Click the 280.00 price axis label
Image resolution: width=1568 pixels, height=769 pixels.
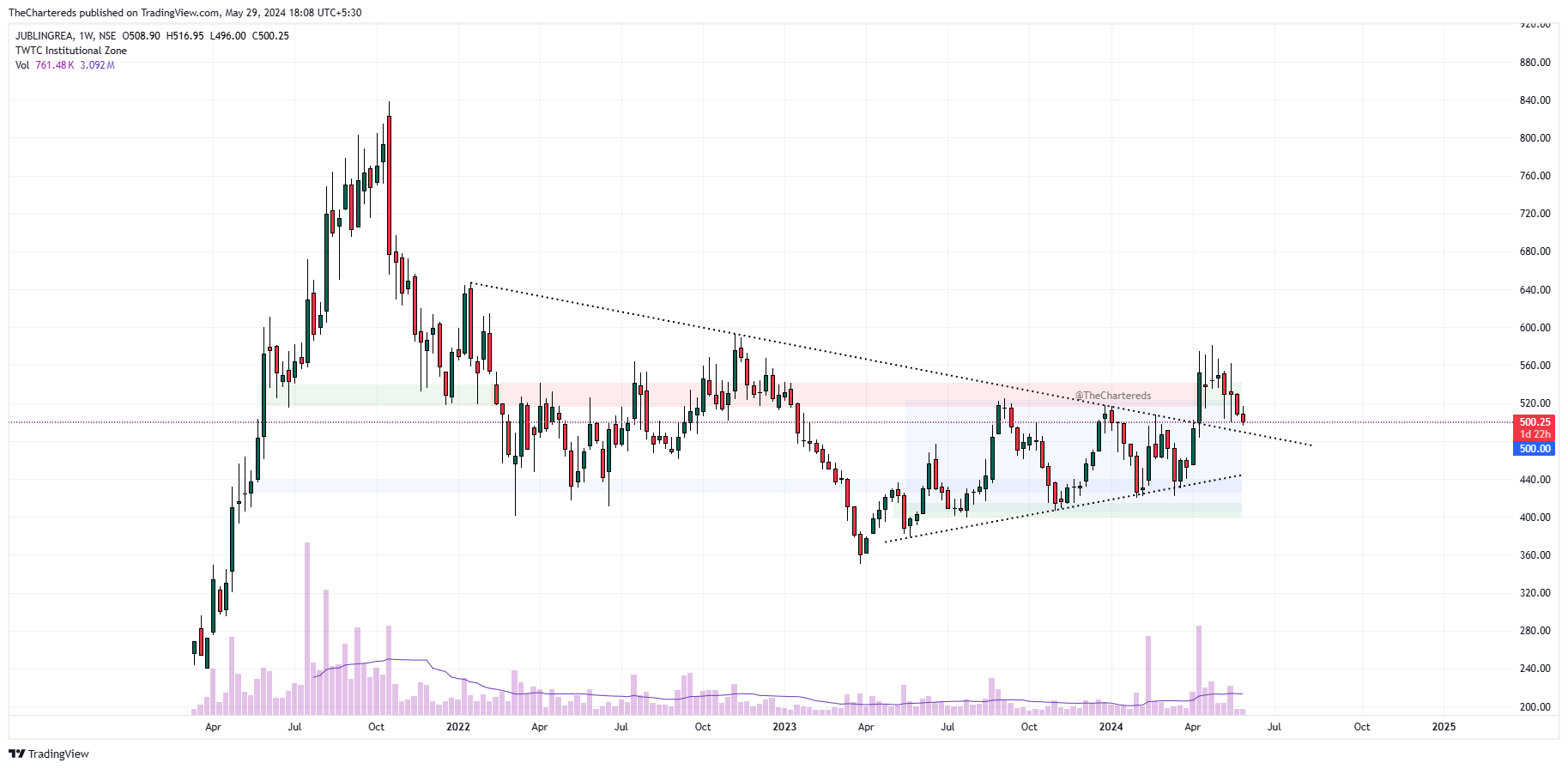point(1535,631)
